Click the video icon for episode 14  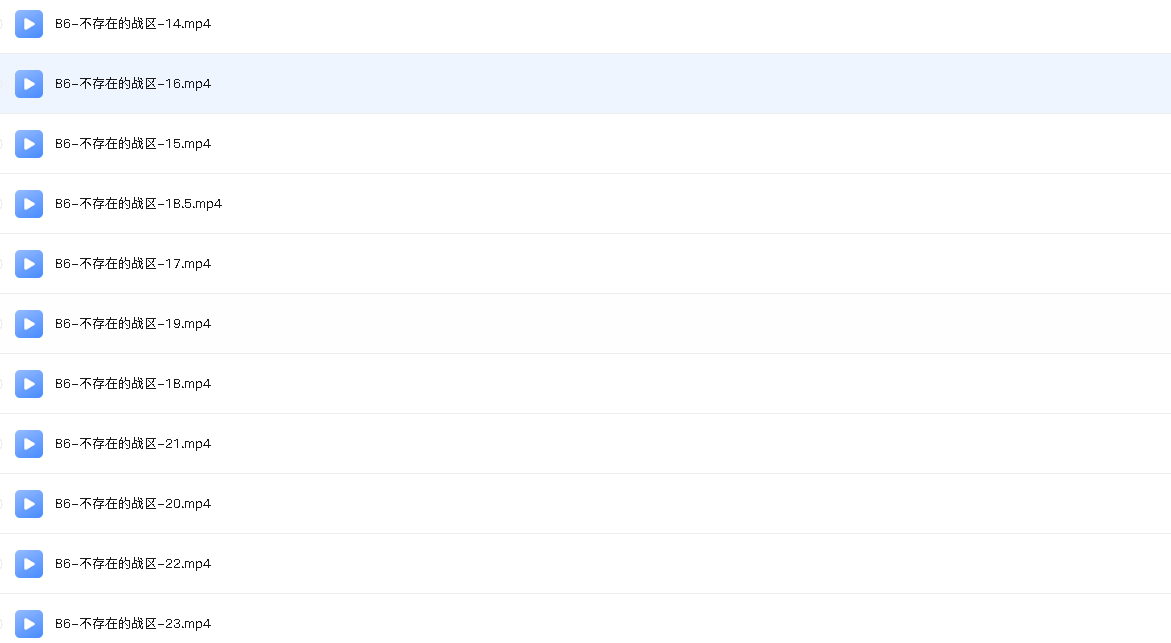pyautogui.click(x=29, y=24)
